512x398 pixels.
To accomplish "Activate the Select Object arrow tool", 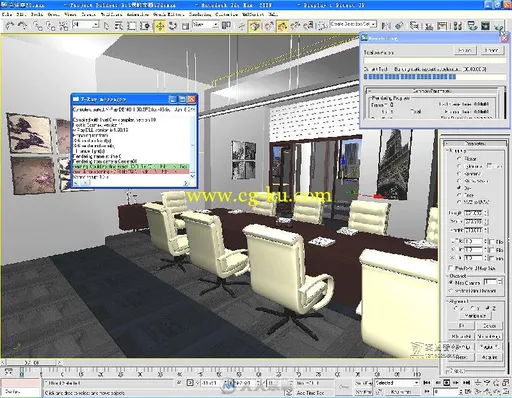I will 106,26.
